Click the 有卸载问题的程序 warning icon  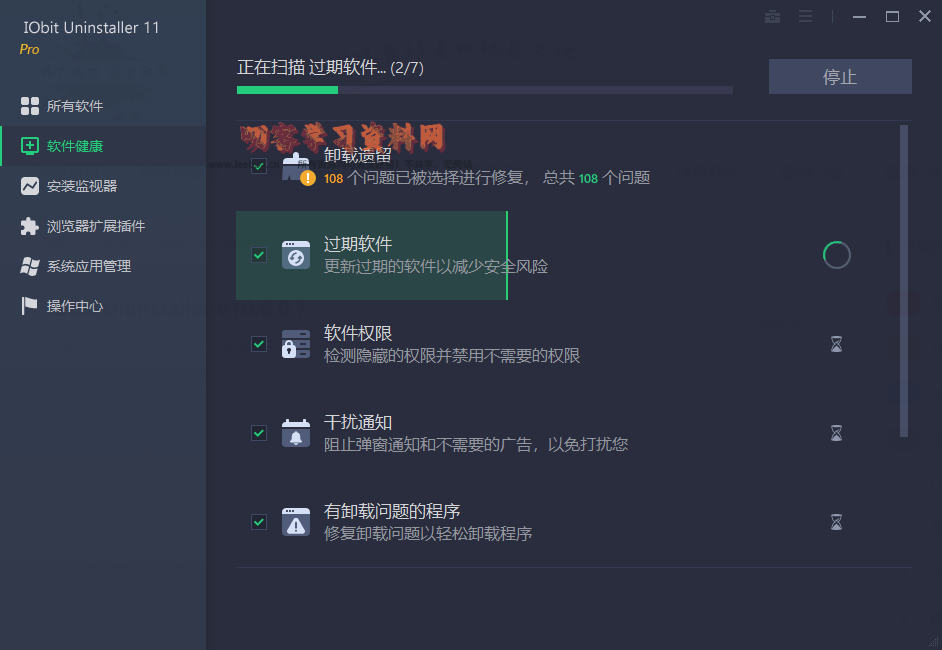tap(296, 521)
